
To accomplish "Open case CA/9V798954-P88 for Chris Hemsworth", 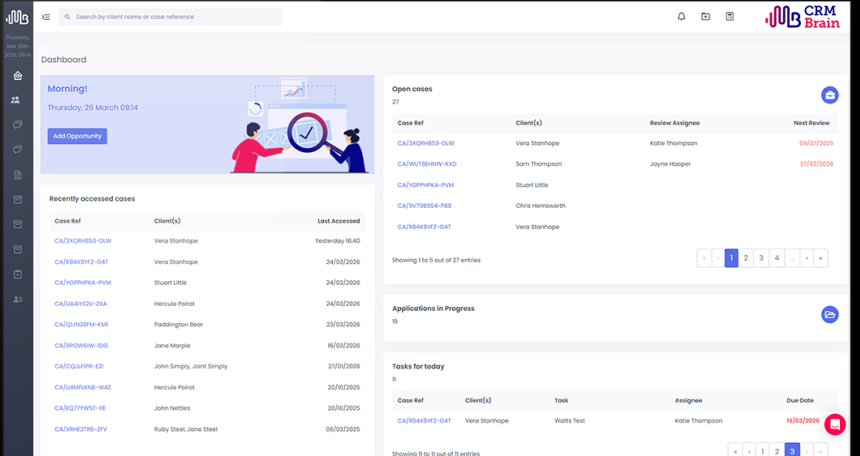I will 425,206.
